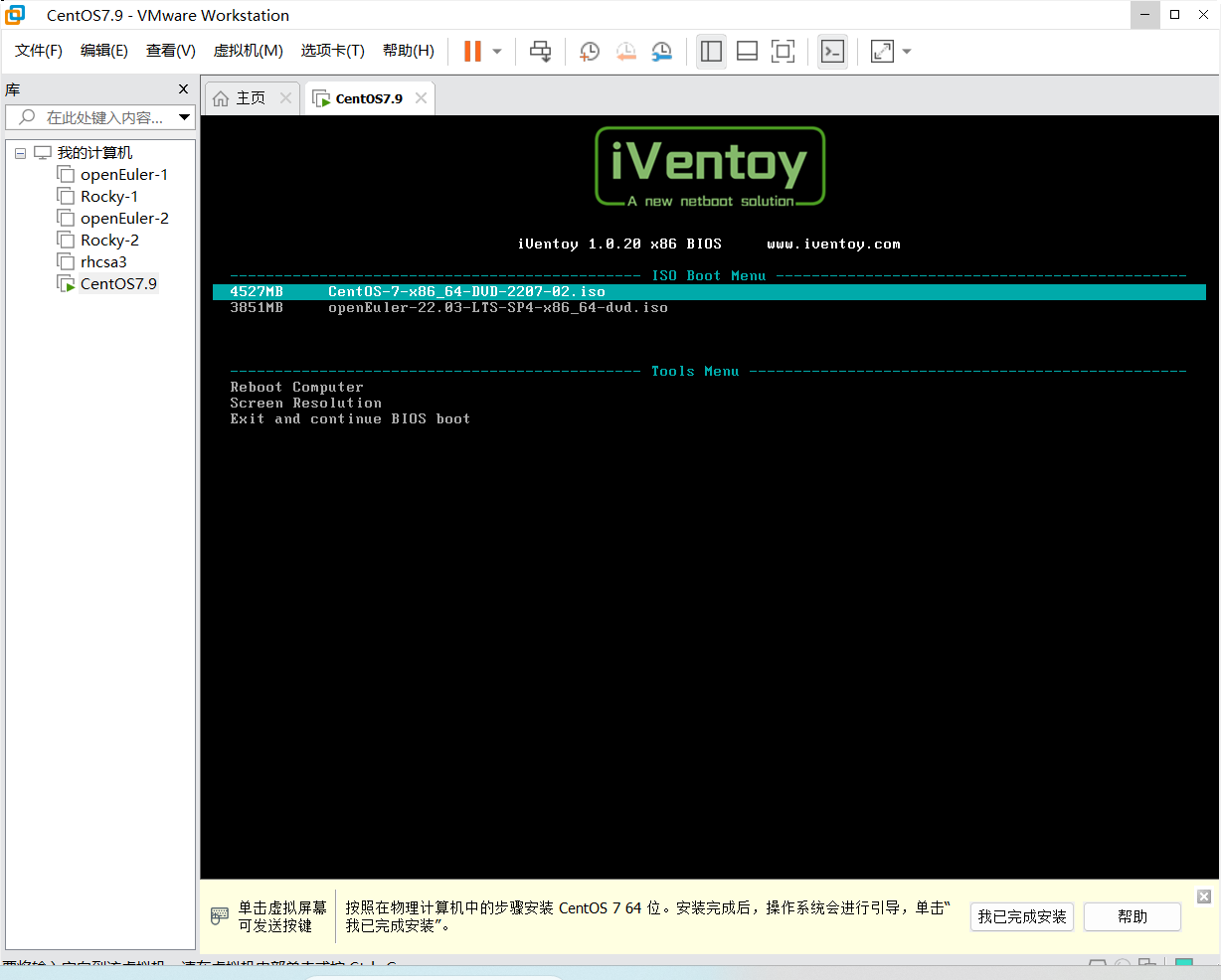Open the 文件(F) menu
The width and height of the screenshot is (1221, 980).
point(39,51)
